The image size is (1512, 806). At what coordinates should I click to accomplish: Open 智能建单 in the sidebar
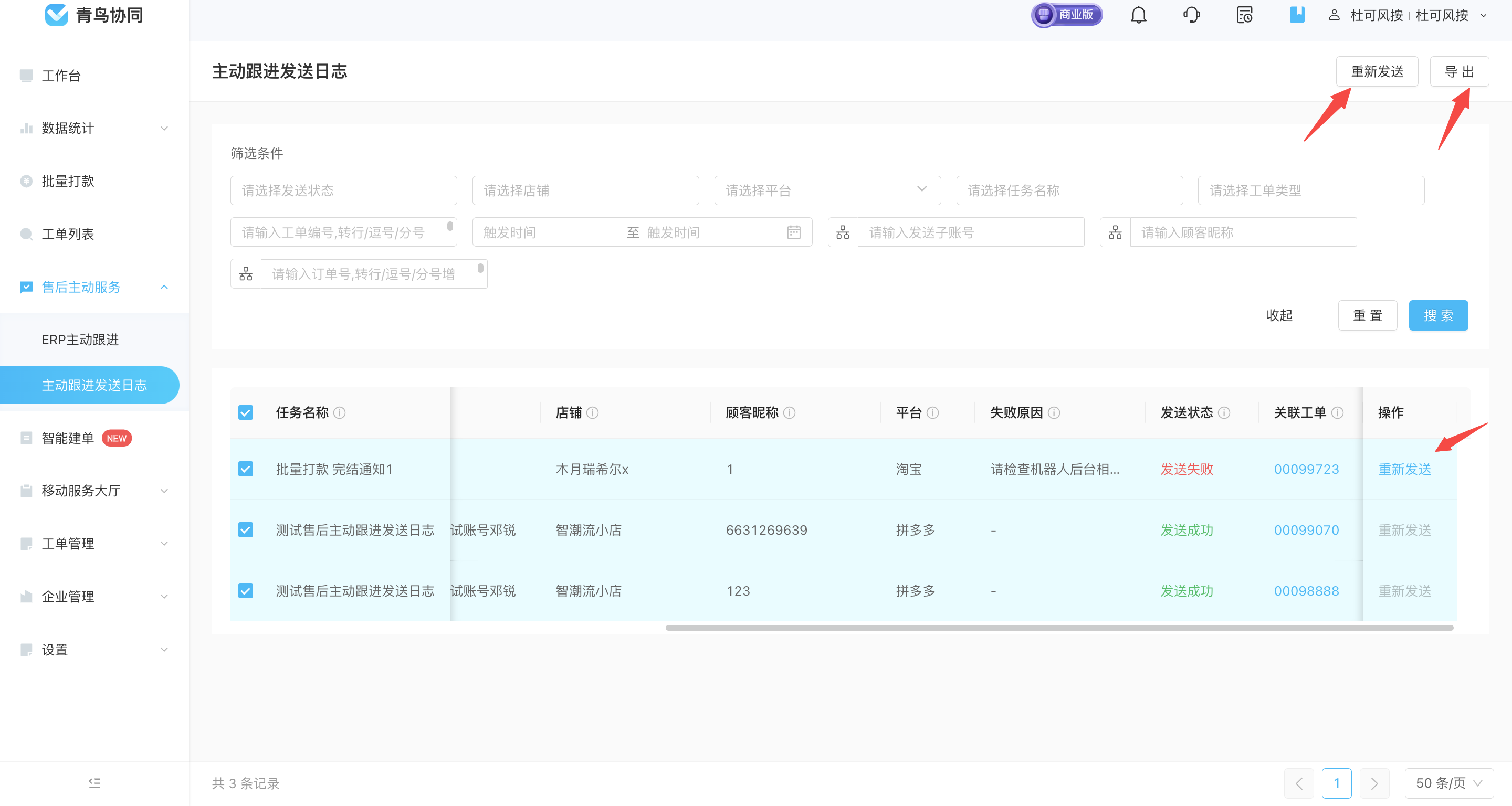pos(68,438)
